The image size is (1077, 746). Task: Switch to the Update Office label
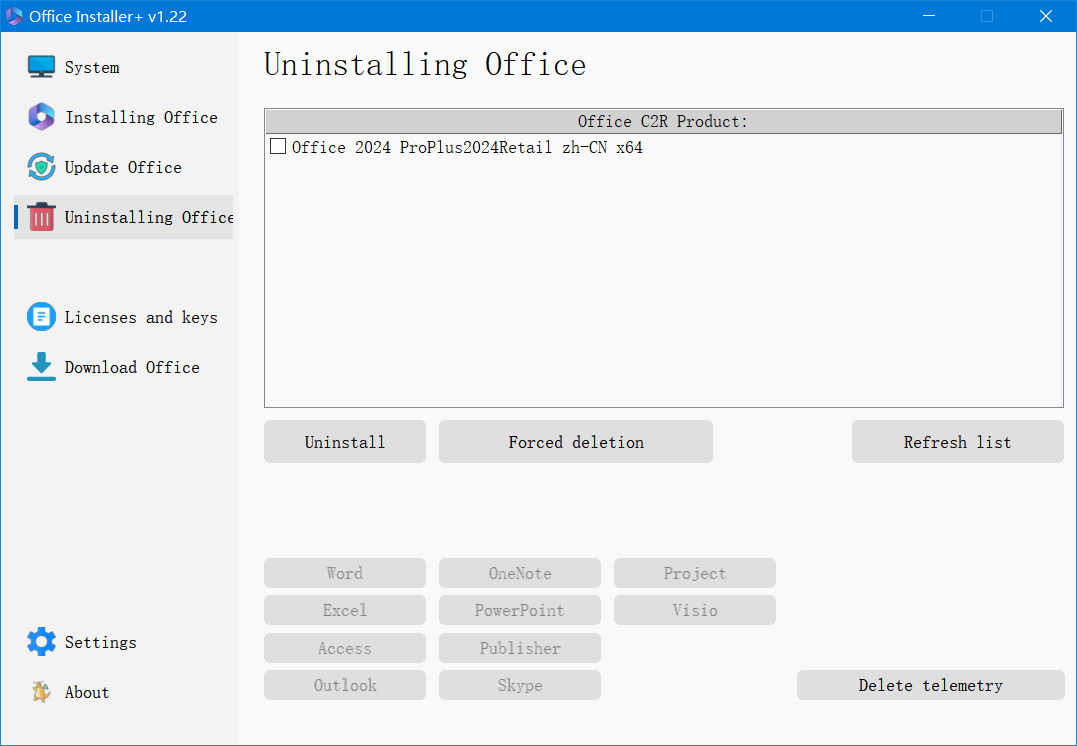123,168
